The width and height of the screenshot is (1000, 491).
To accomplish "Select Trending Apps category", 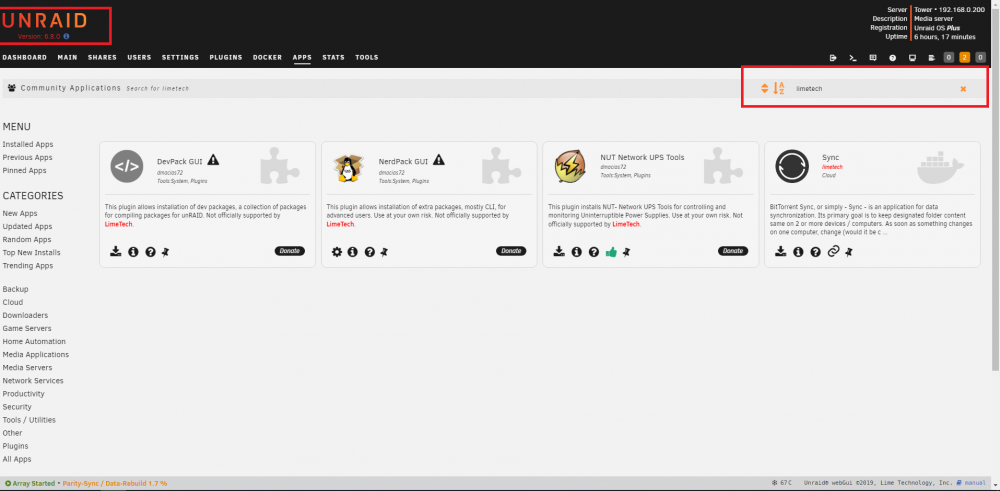I will click(x=27, y=266).
